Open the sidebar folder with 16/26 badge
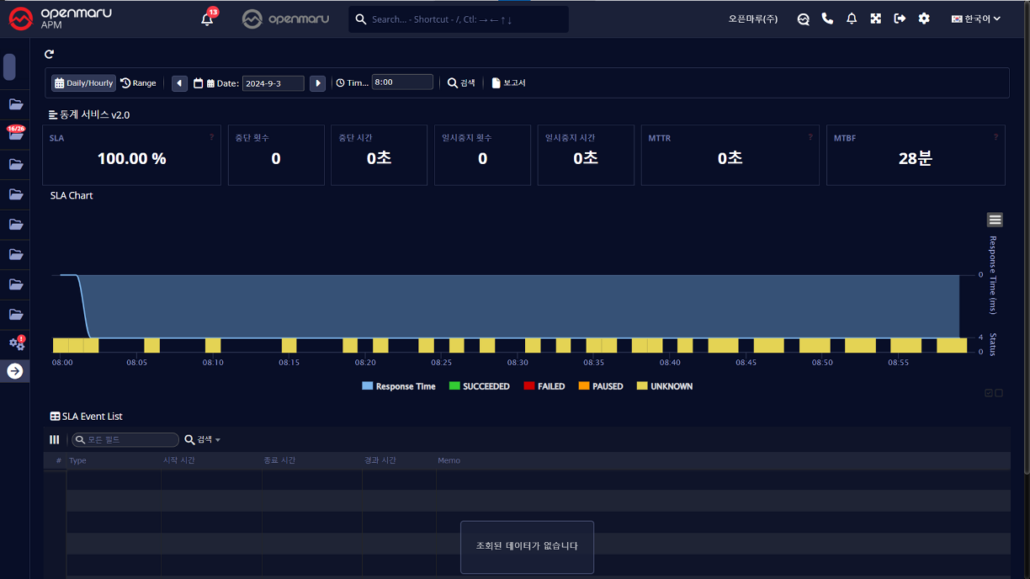The width and height of the screenshot is (1030, 579). (x=16, y=134)
